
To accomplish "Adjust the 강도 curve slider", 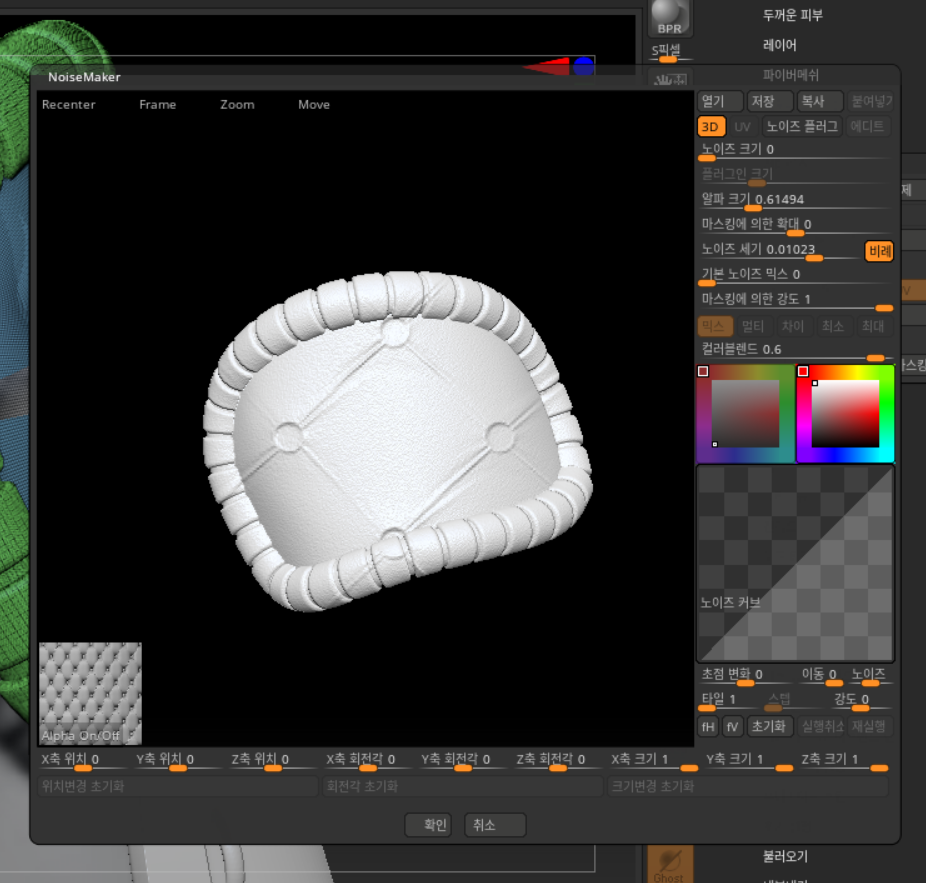I will tap(861, 701).
